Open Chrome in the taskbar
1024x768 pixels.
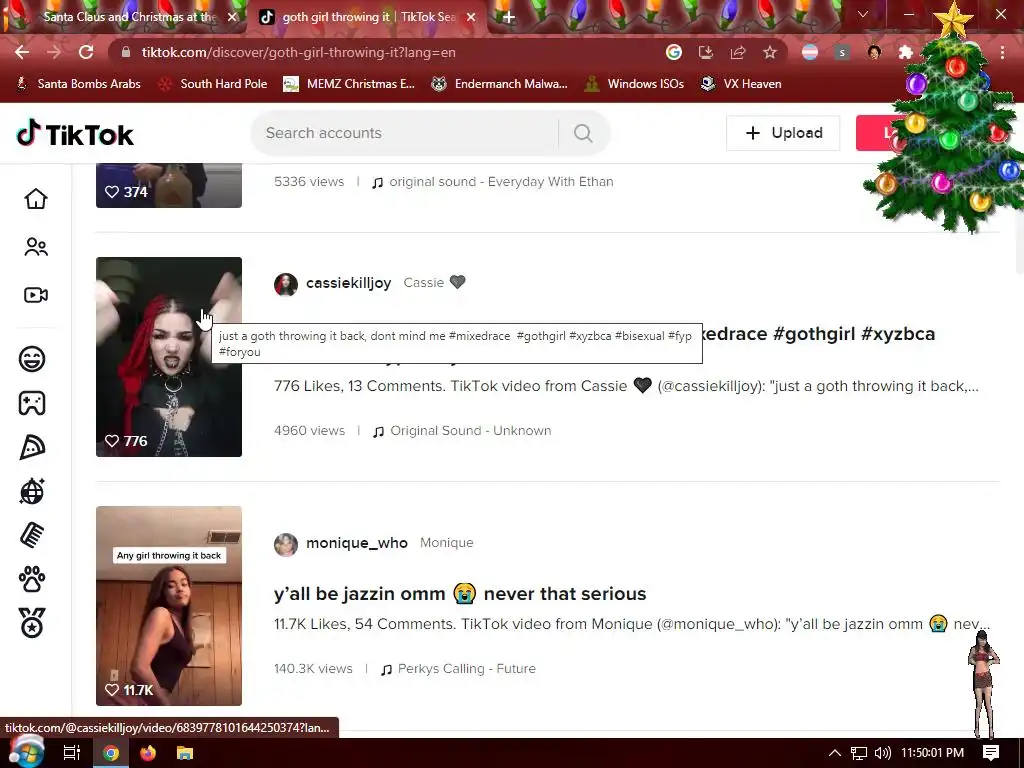point(111,753)
